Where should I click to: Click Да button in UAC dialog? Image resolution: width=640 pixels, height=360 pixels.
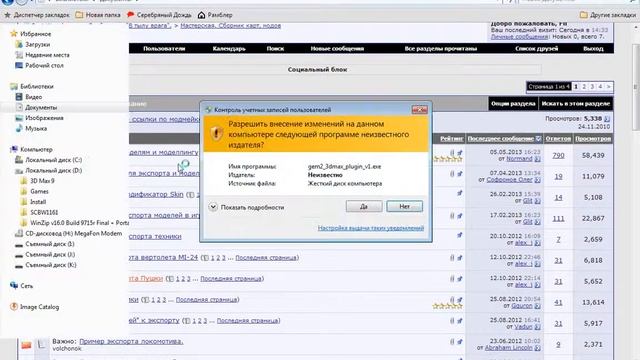(x=364, y=207)
